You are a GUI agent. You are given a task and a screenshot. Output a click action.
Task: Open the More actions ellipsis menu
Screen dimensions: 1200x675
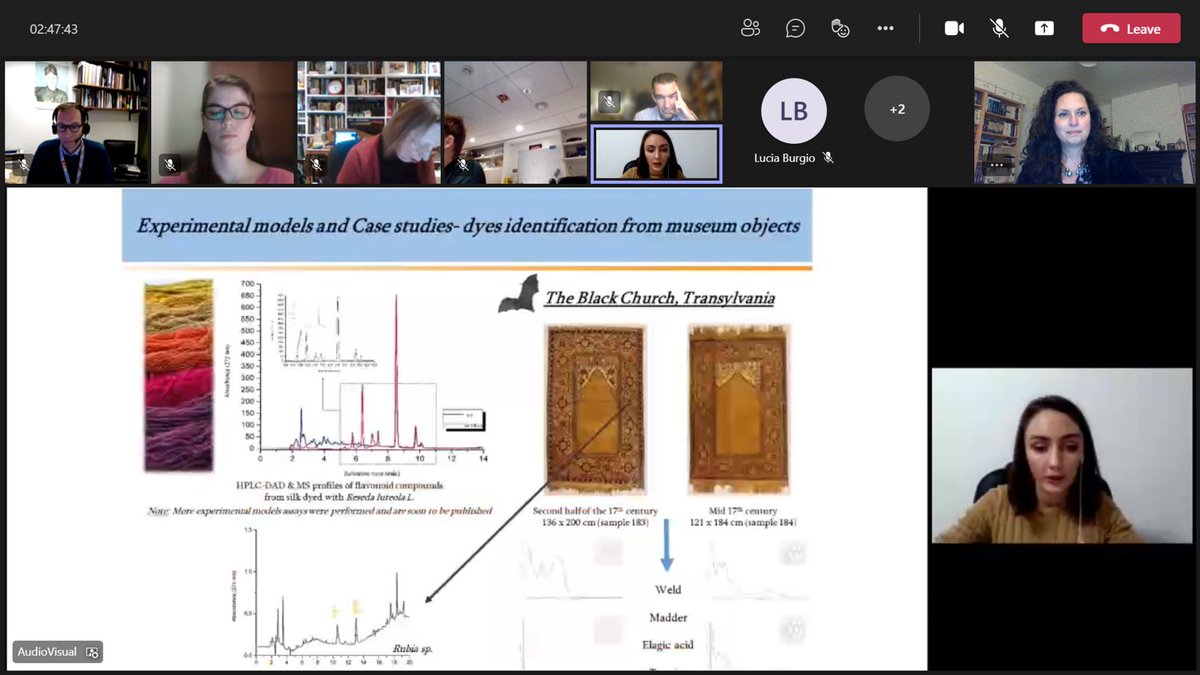pyautogui.click(x=886, y=28)
